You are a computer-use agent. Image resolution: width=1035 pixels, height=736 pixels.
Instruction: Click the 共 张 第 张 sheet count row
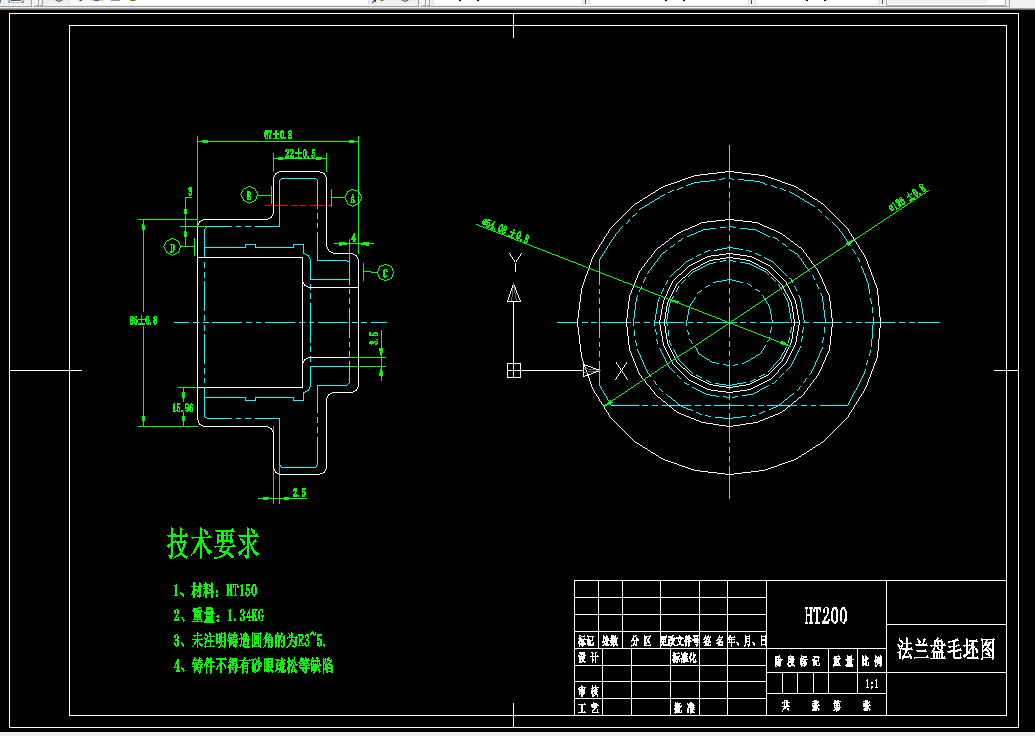pos(826,706)
